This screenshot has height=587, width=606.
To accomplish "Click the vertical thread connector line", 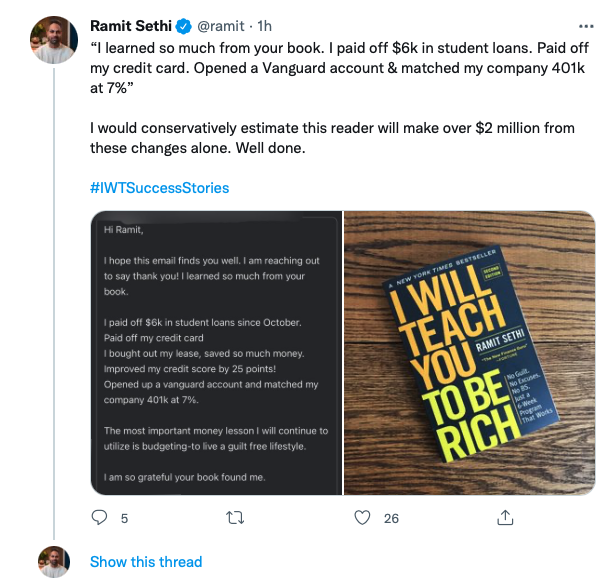I will click(55, 300).
